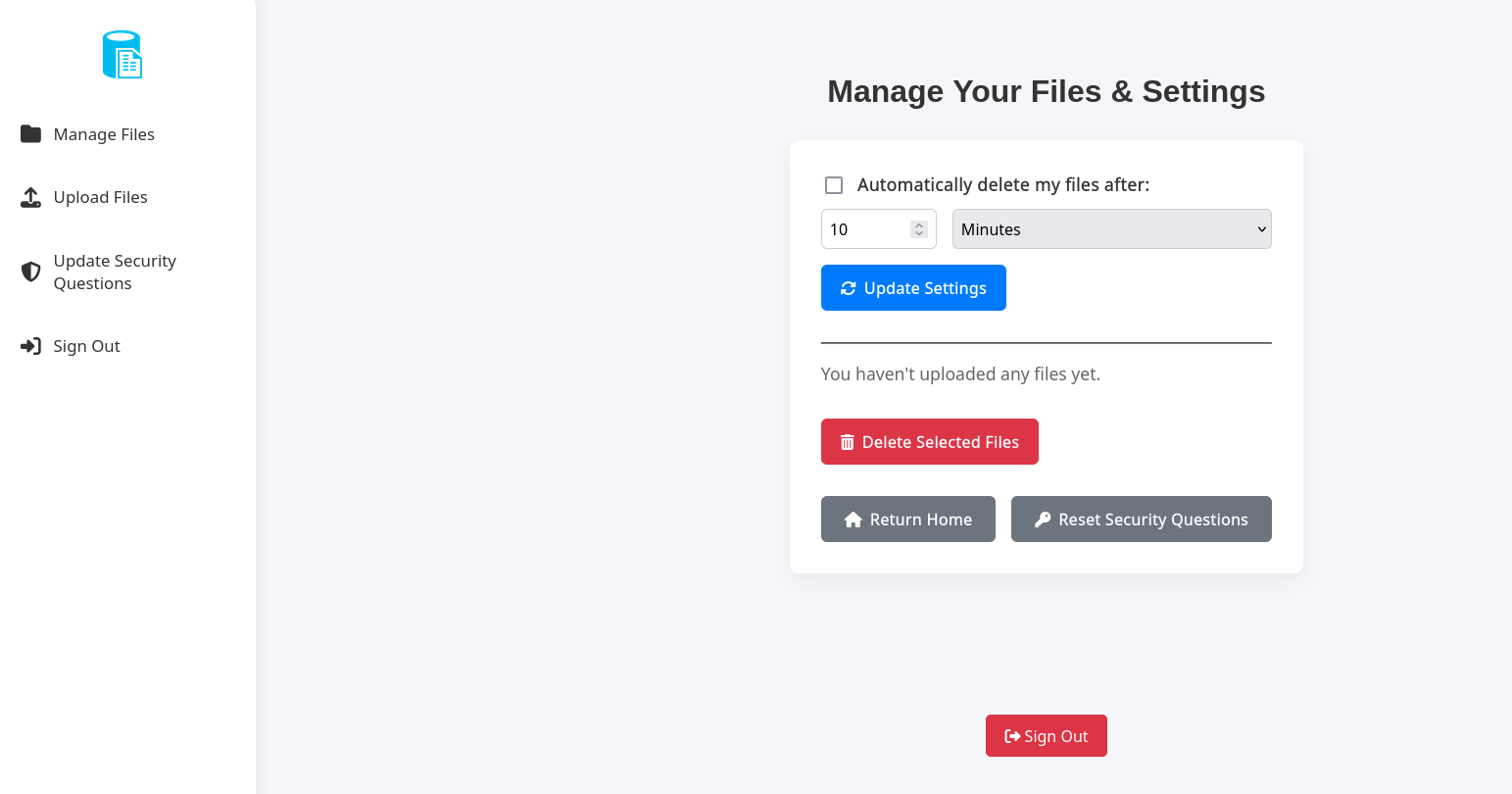Click the refresh icon on Update Settings

[849, 288]
